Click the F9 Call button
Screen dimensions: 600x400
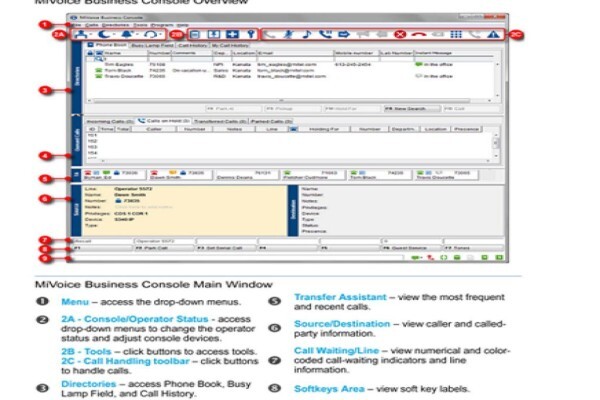click(472, 109)
